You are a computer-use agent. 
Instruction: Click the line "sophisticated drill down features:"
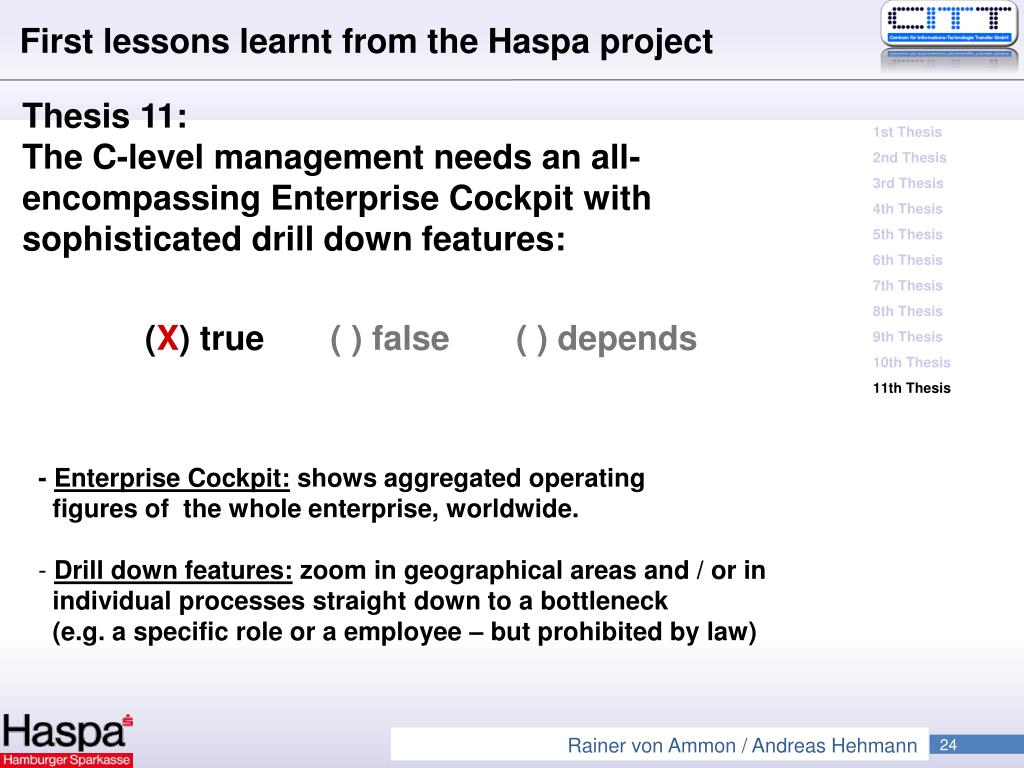coord(294,239)
